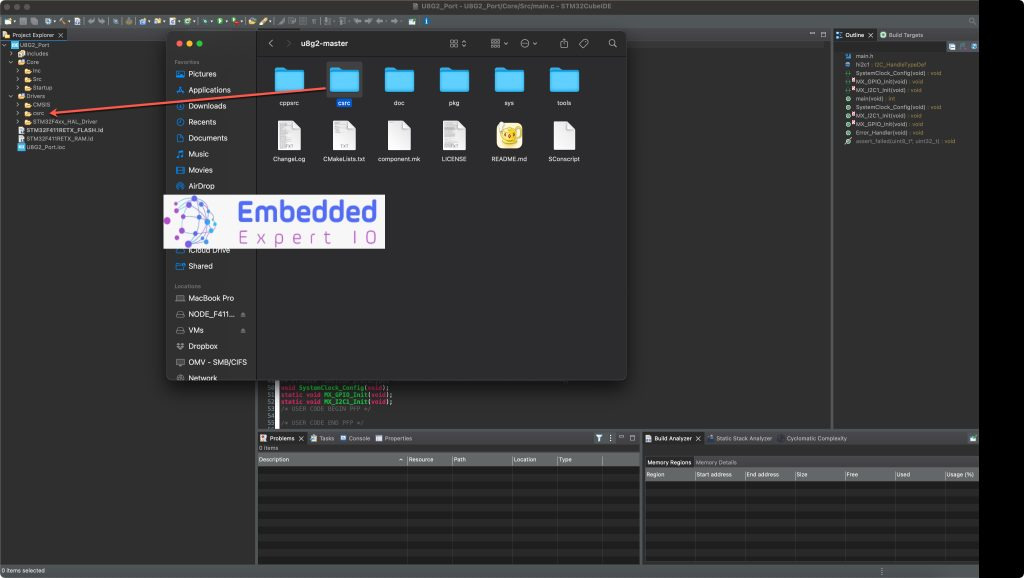Select the component.mk file
The image size is (1024, 578).
(x=399, y=141)
